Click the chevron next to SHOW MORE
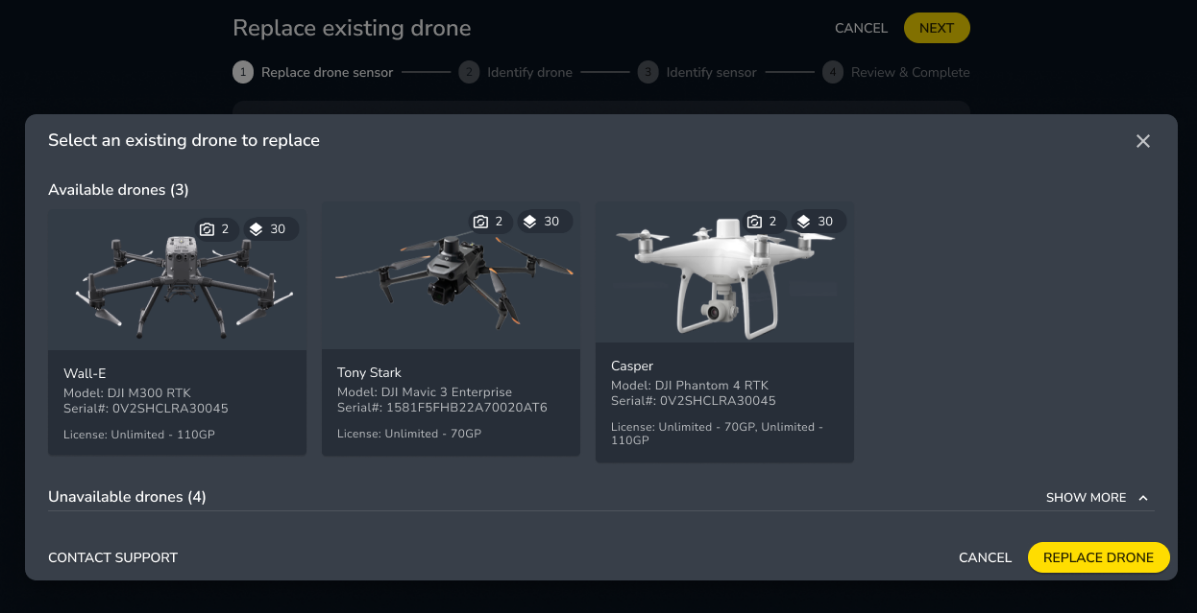The image size is (1197, 614). (x=1141, y=497)
